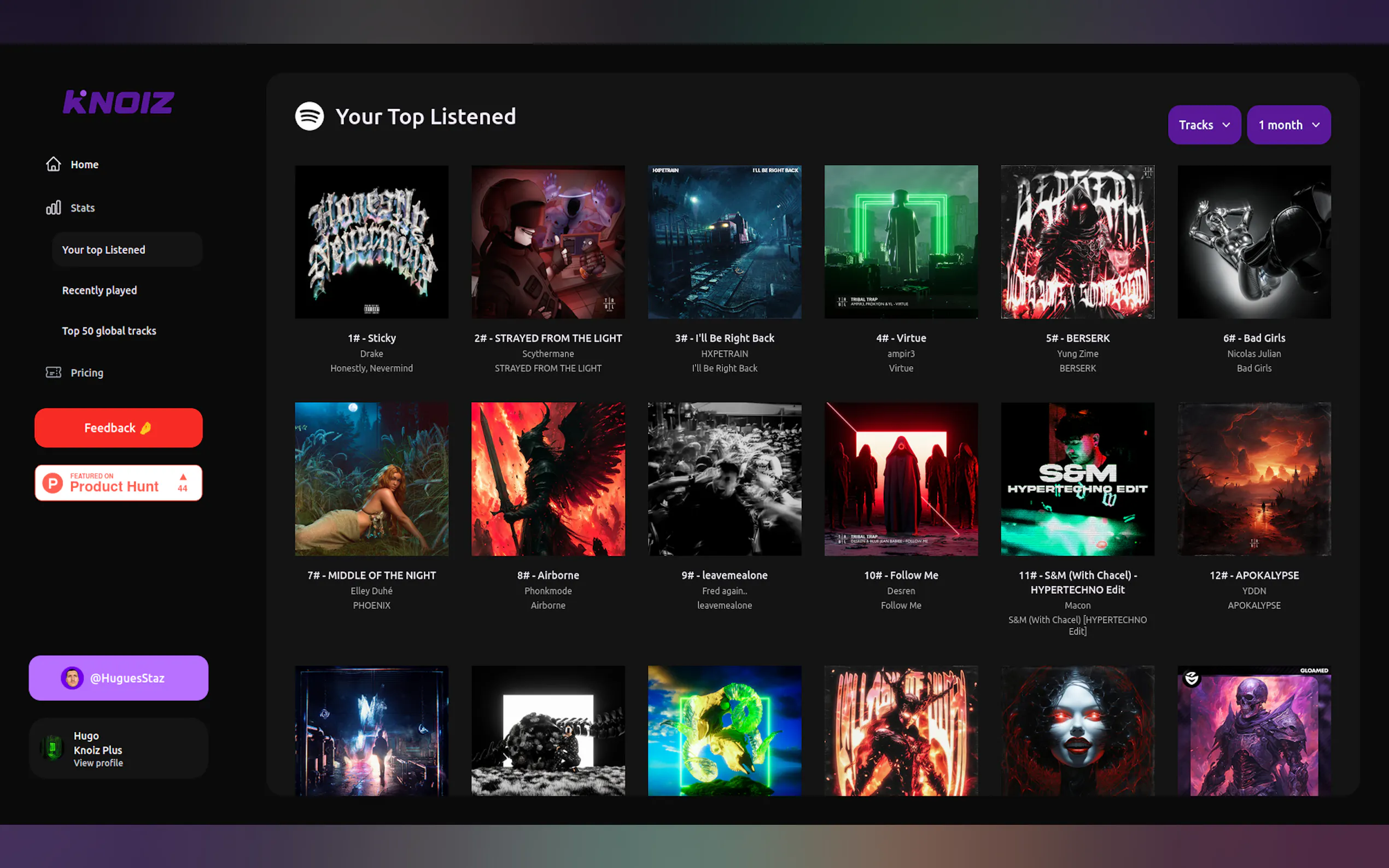The image size is (1389, 868).
Task: Click the '4# - Virtue' track title
Action: click(901, 338)
